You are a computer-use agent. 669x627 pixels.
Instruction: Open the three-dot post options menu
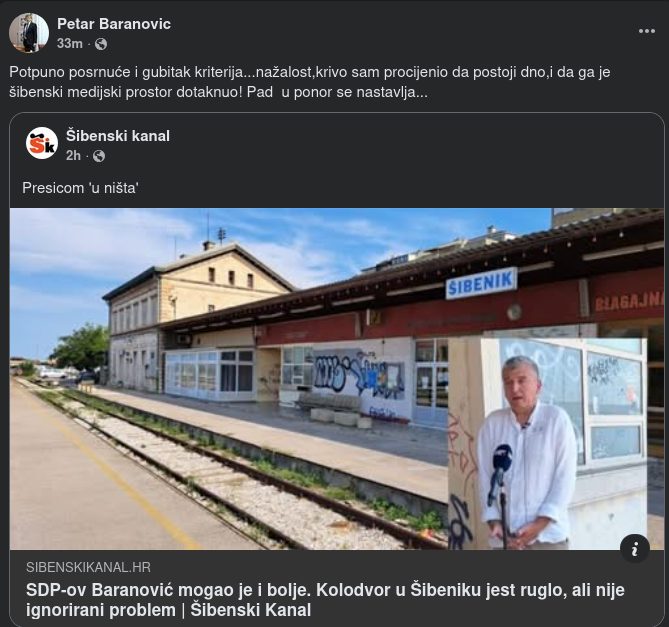(646, 31)
